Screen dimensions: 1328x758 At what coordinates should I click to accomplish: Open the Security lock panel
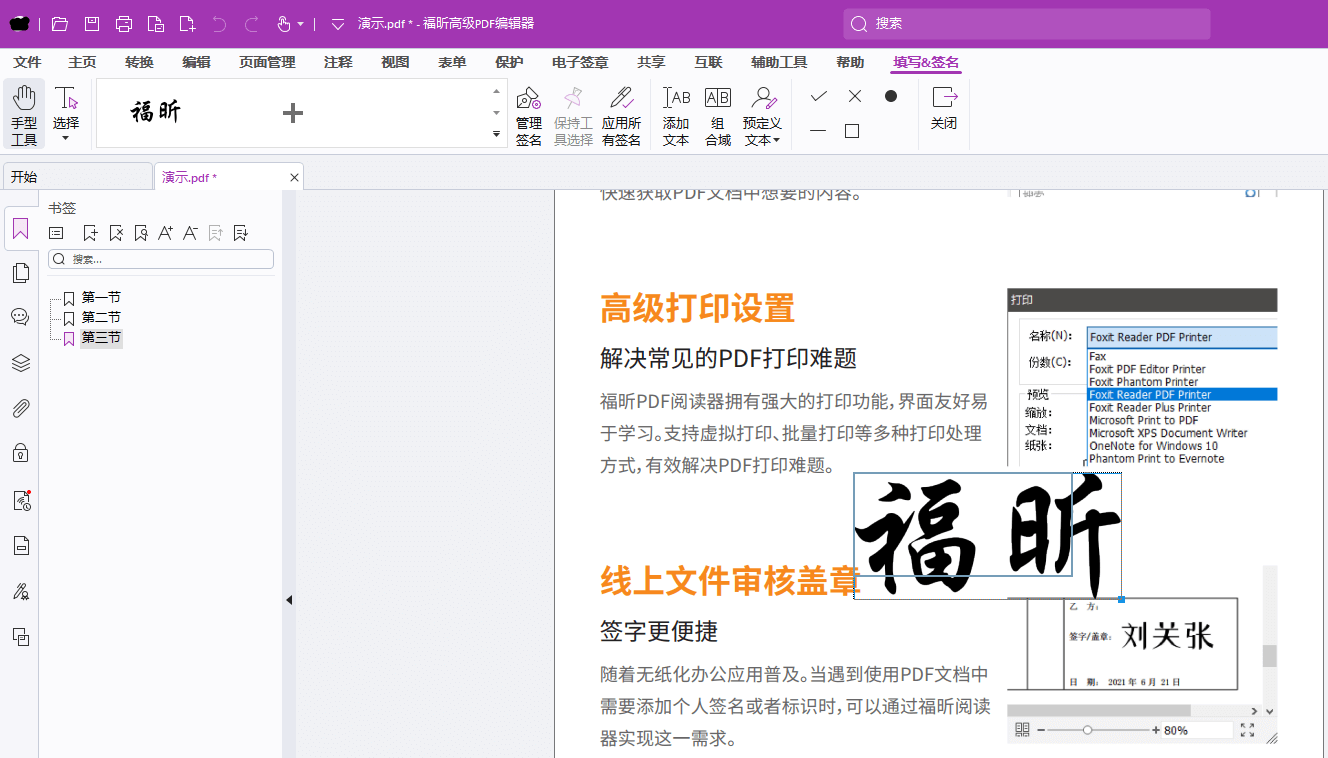pyautogui.click(x=20, y=453)
